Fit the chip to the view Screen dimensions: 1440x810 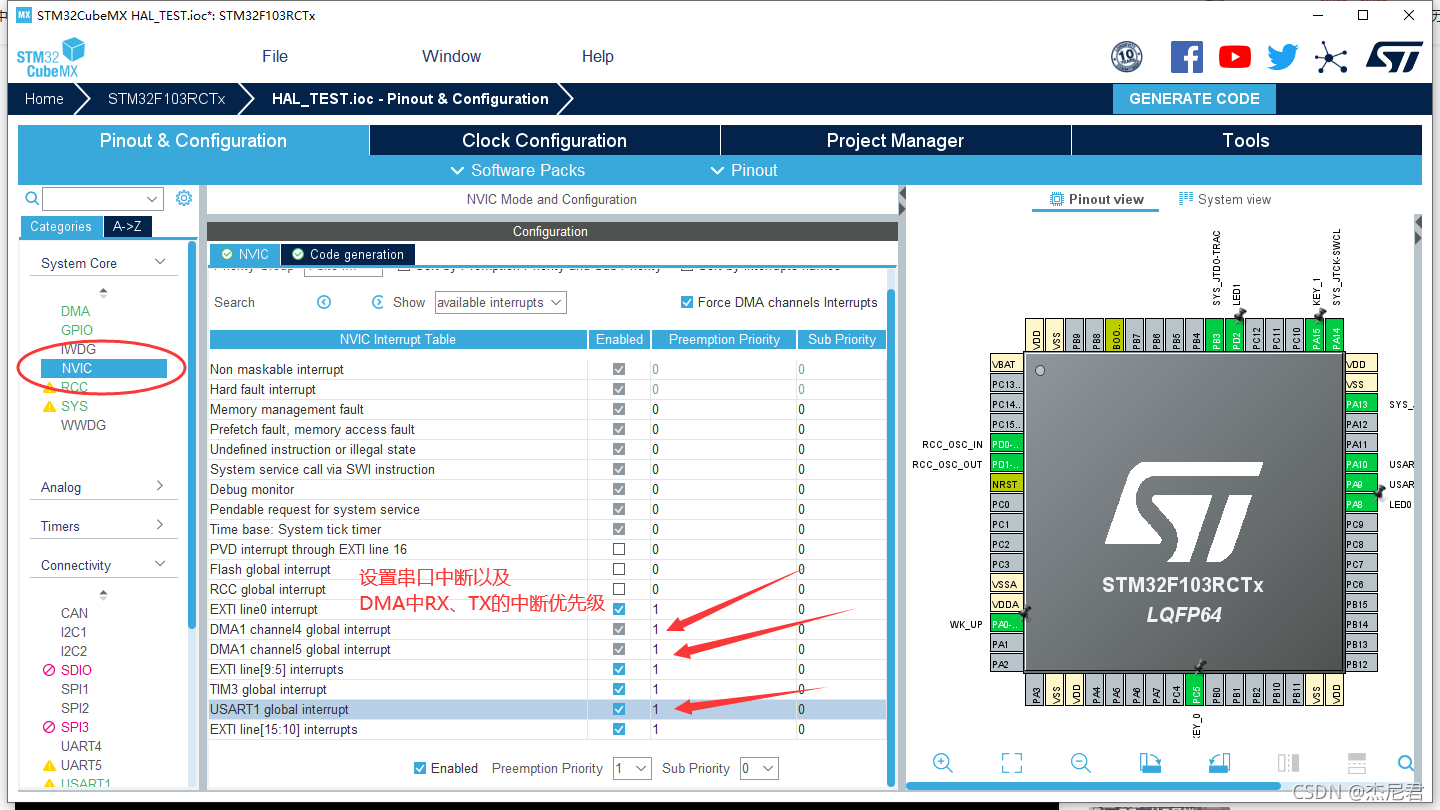click(x=1012, y=763)
